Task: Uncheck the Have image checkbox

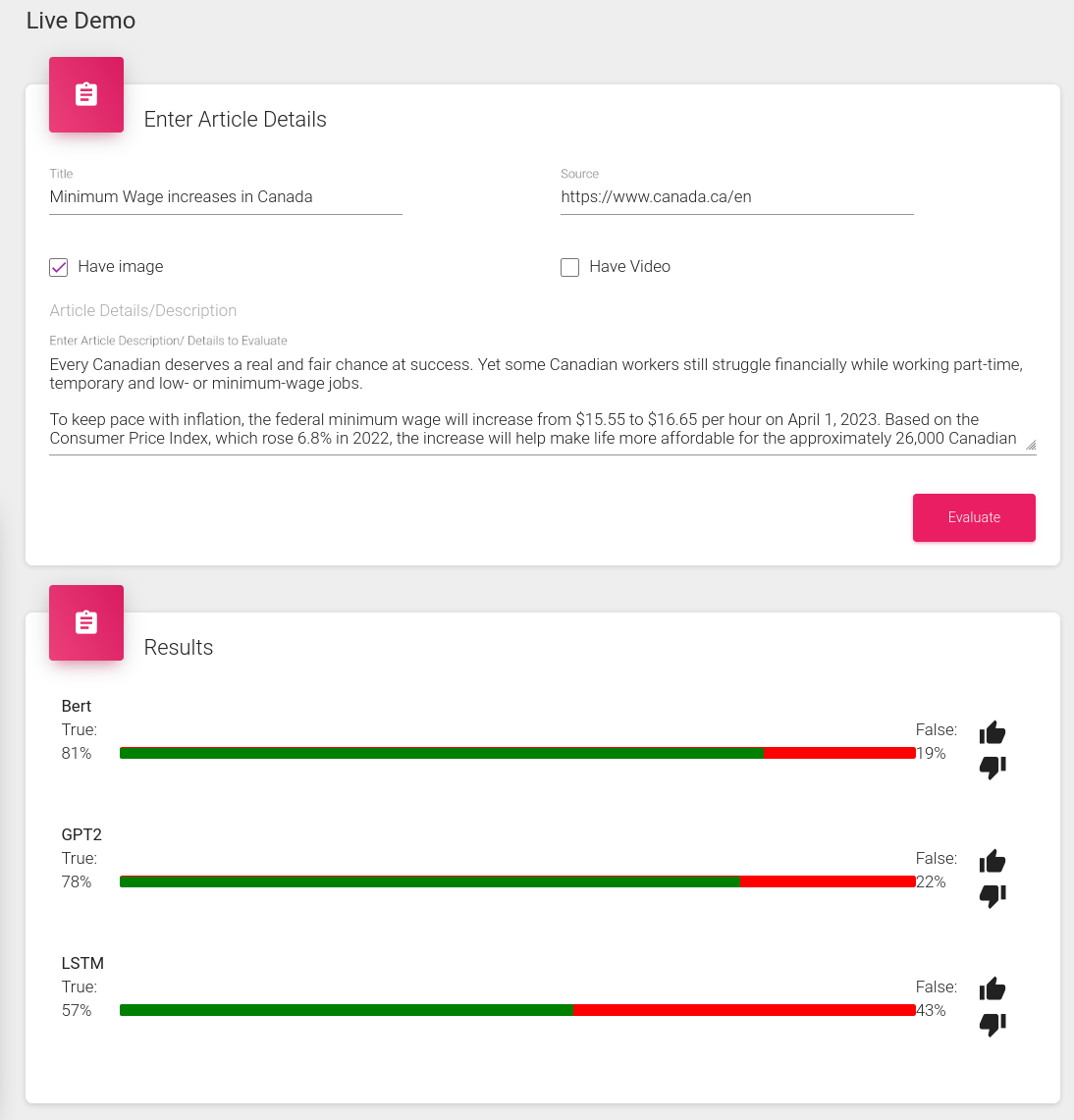Action: (59, 267)
